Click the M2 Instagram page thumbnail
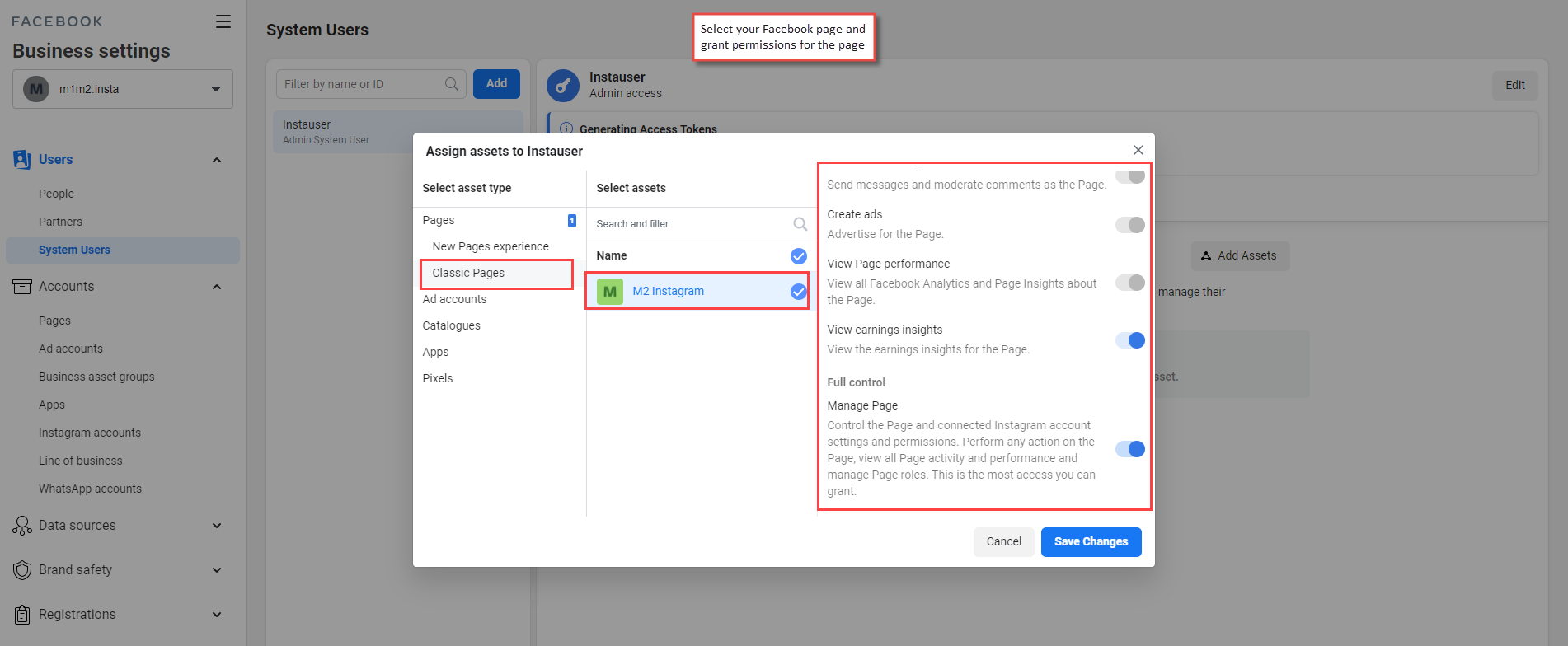Viewport: 1568px width, 646px height. (x=610, y=291)
